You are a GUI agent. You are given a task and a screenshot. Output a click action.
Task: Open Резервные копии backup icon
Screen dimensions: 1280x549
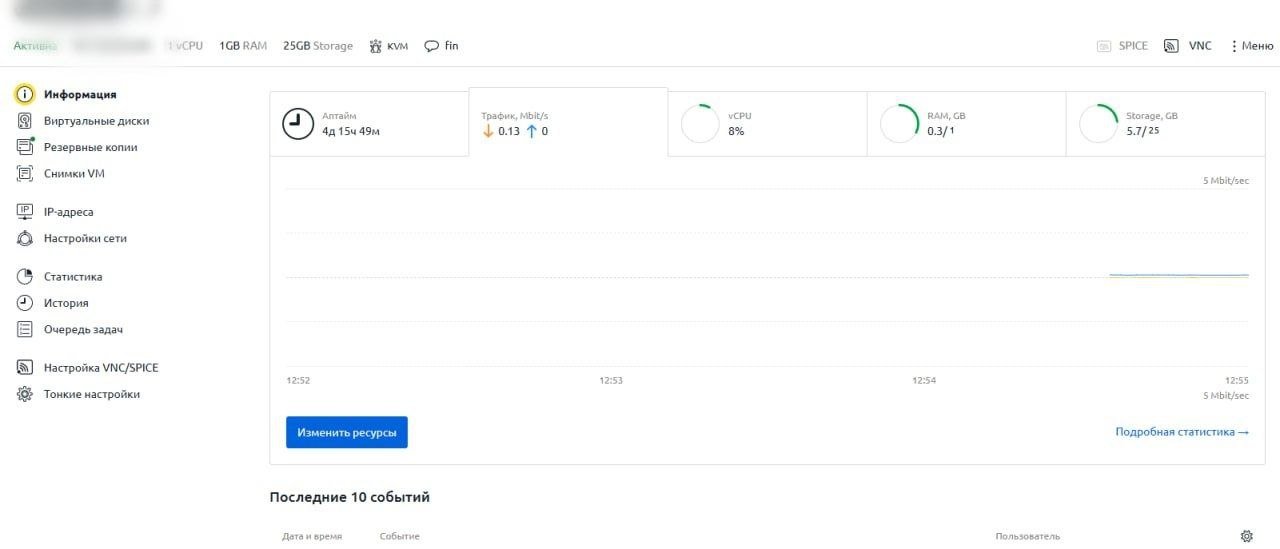pyautogui.click(x=25, y=147)
